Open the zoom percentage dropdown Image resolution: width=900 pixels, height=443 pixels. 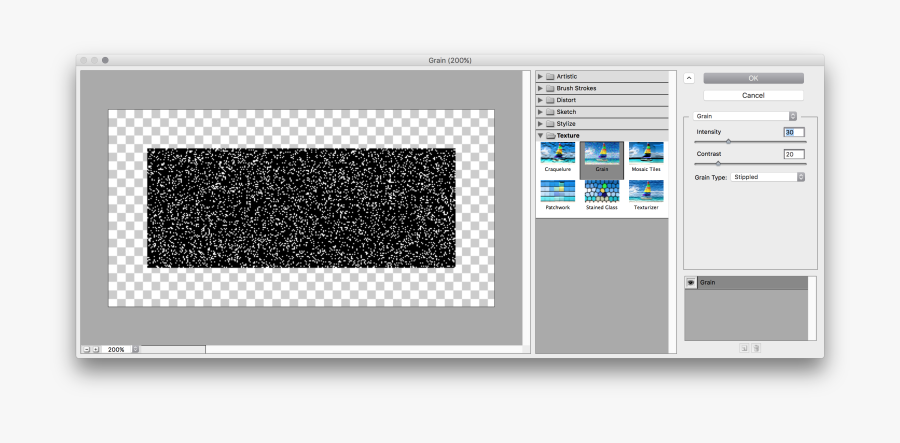pyautogui.click(x=135, y=349)
